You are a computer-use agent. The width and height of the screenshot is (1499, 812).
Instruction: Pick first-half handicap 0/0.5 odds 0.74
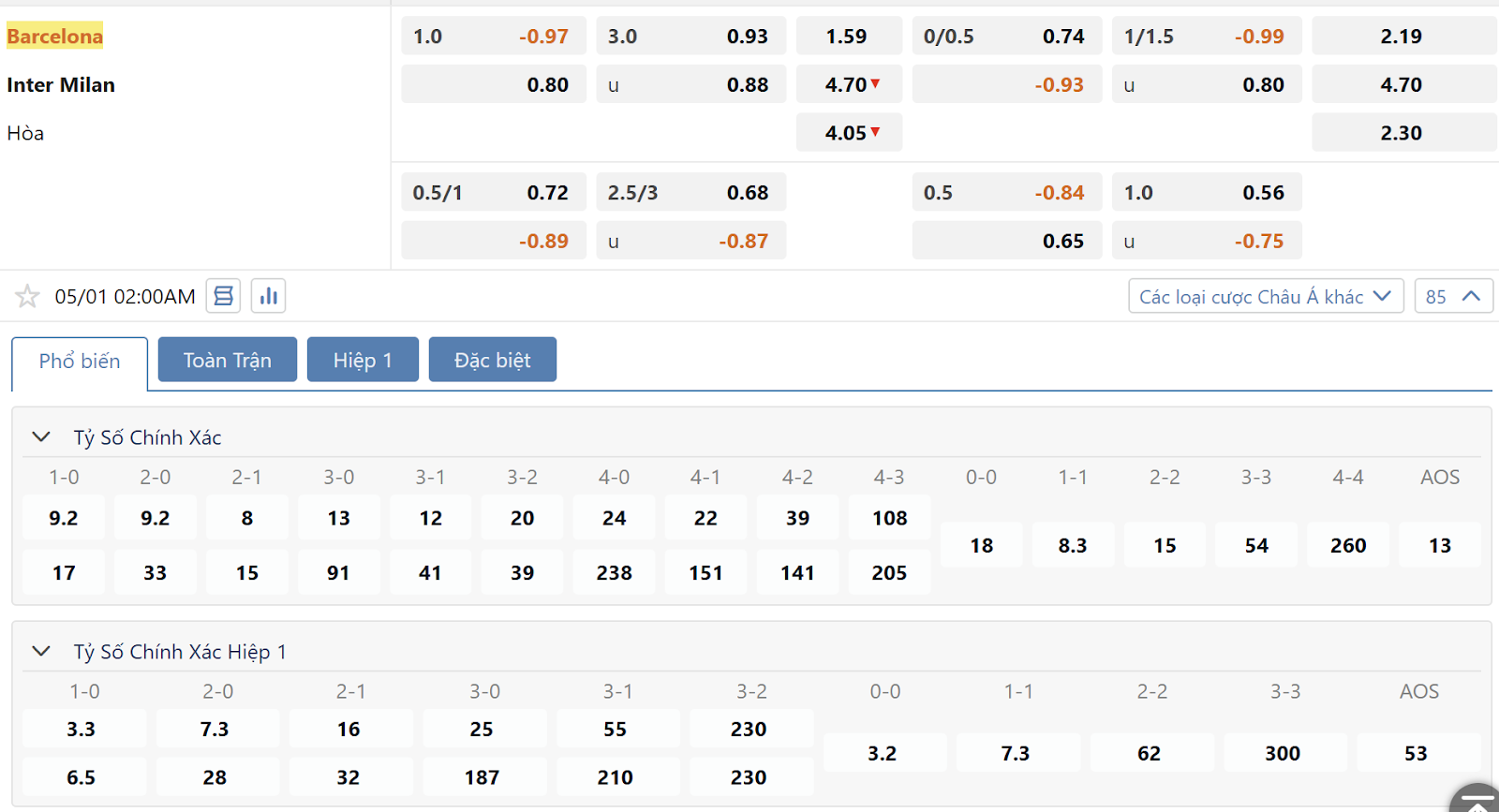click(1007, 37)
